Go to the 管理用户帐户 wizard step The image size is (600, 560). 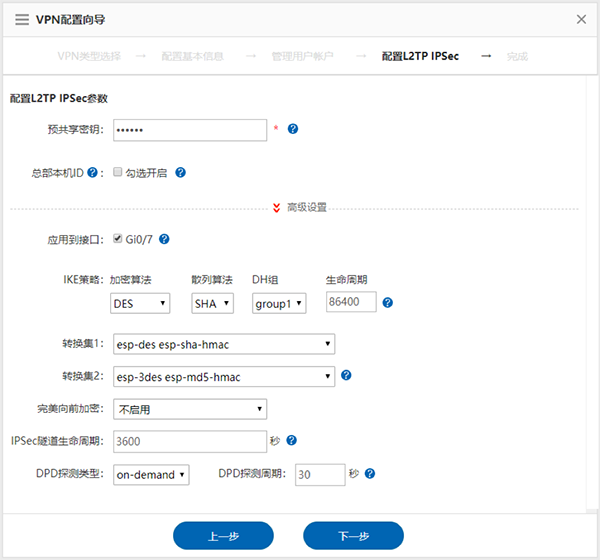pos(302,56)
